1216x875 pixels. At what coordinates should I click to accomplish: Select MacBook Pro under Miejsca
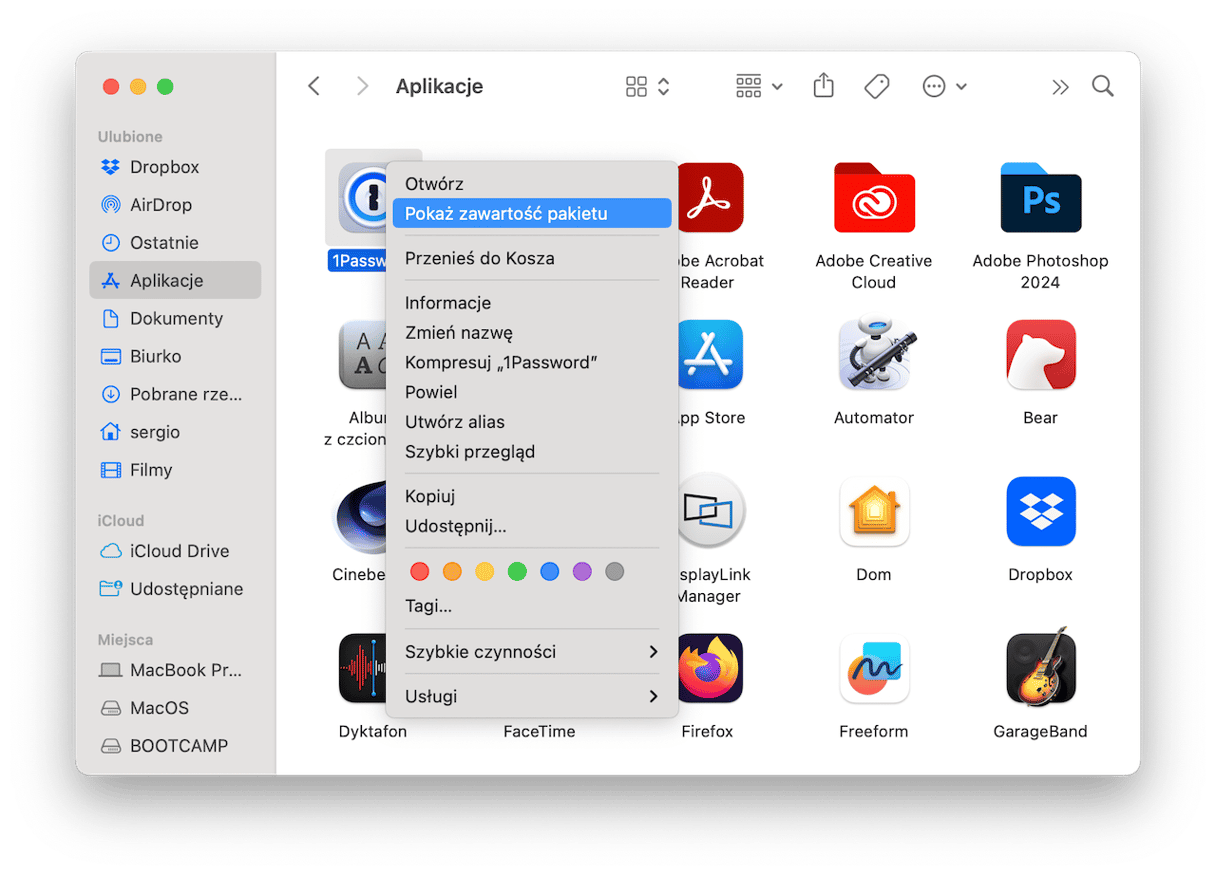point(175,670)
